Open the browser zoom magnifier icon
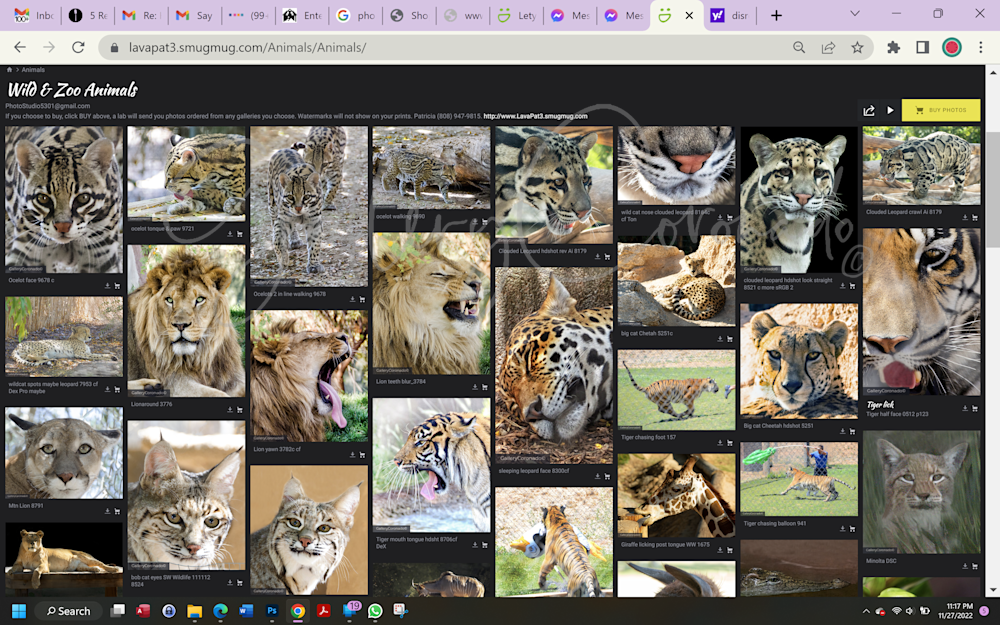 tap(799, 47)
